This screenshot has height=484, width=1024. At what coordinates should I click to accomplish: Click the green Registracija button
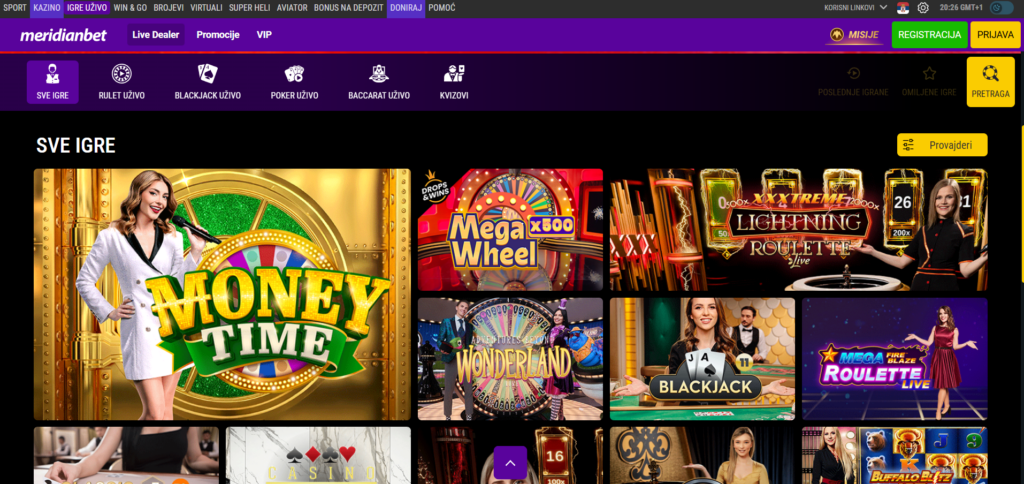pos(929,35)
